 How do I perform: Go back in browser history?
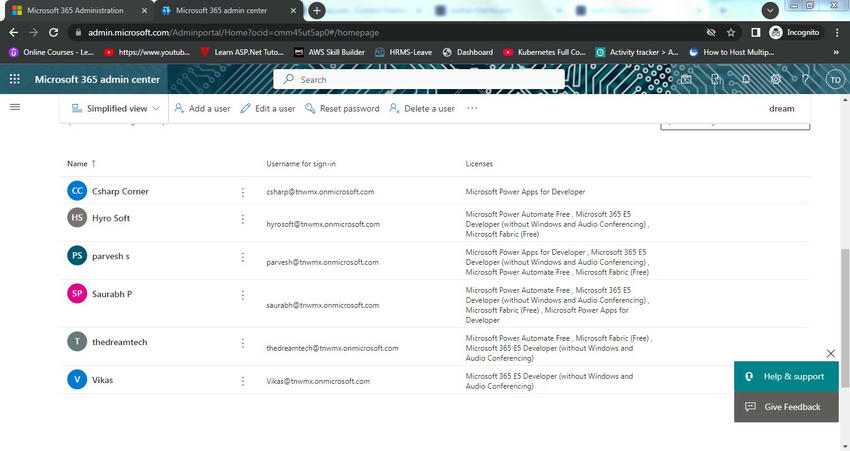(x=14, y=33)
